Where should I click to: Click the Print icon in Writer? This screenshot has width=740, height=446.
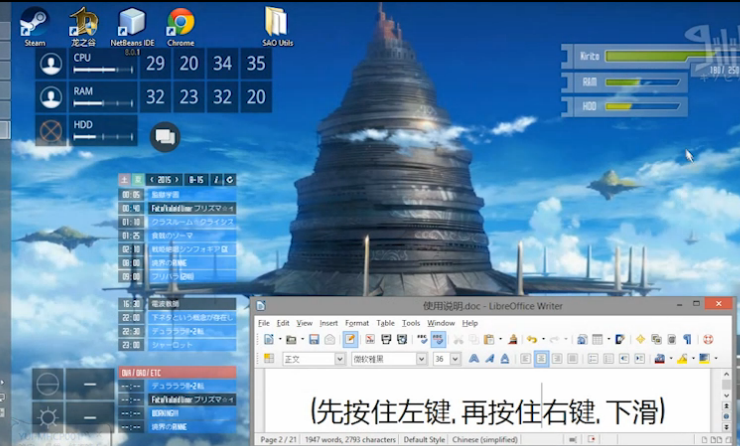386,339
